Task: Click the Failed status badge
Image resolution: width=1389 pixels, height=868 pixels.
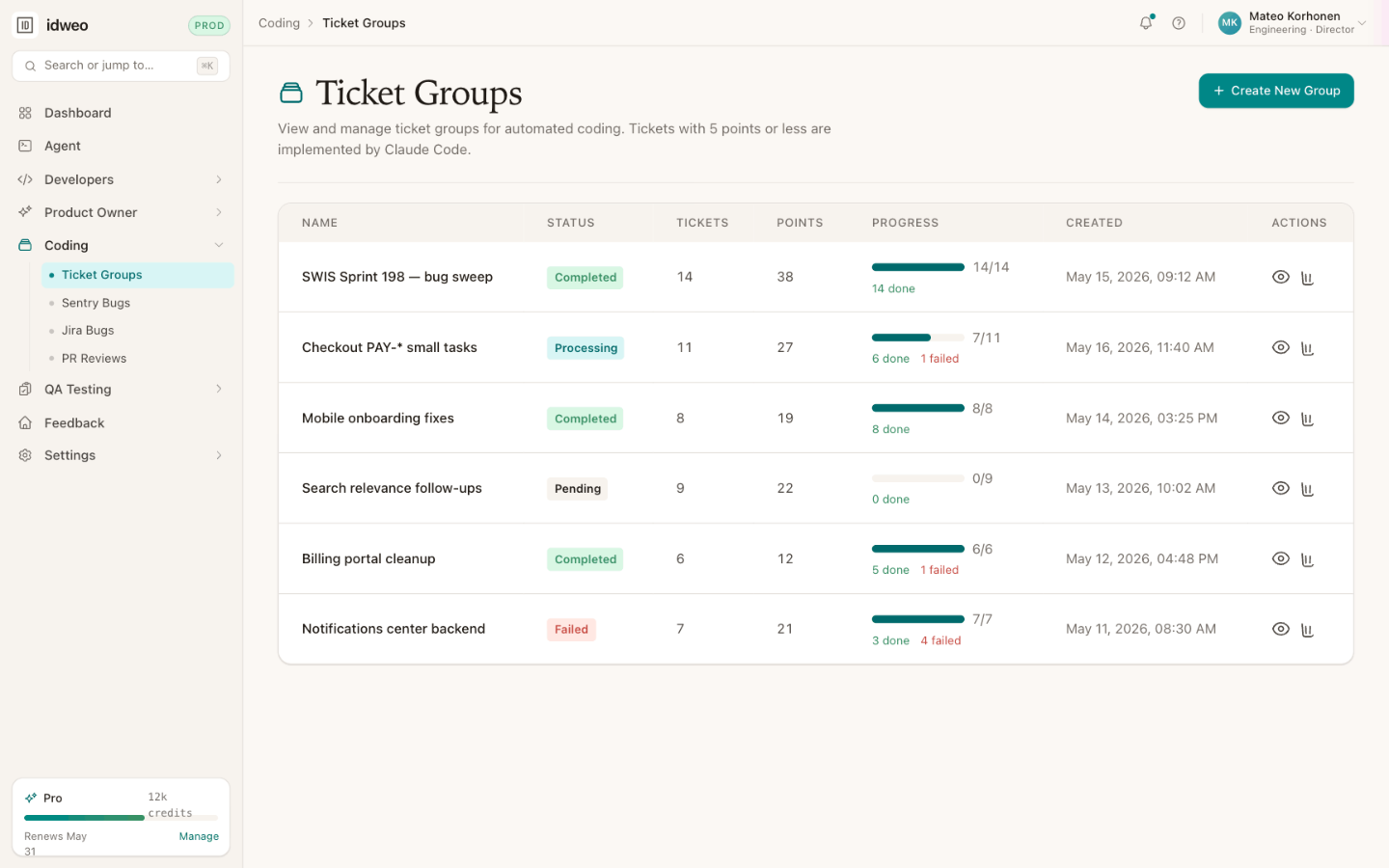Action: click(x=571, y=630)
